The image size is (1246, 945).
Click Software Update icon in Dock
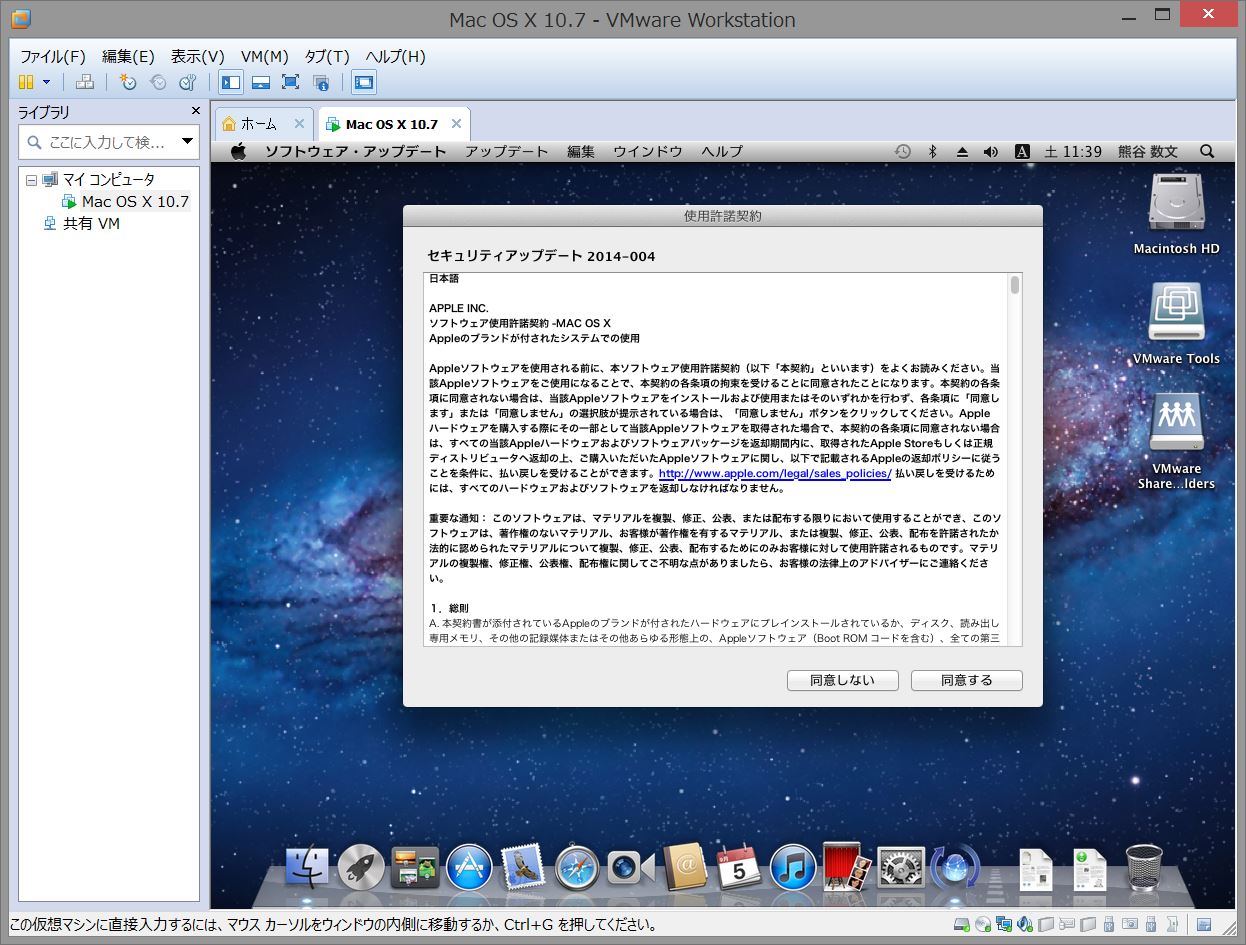tap(955, 867)
